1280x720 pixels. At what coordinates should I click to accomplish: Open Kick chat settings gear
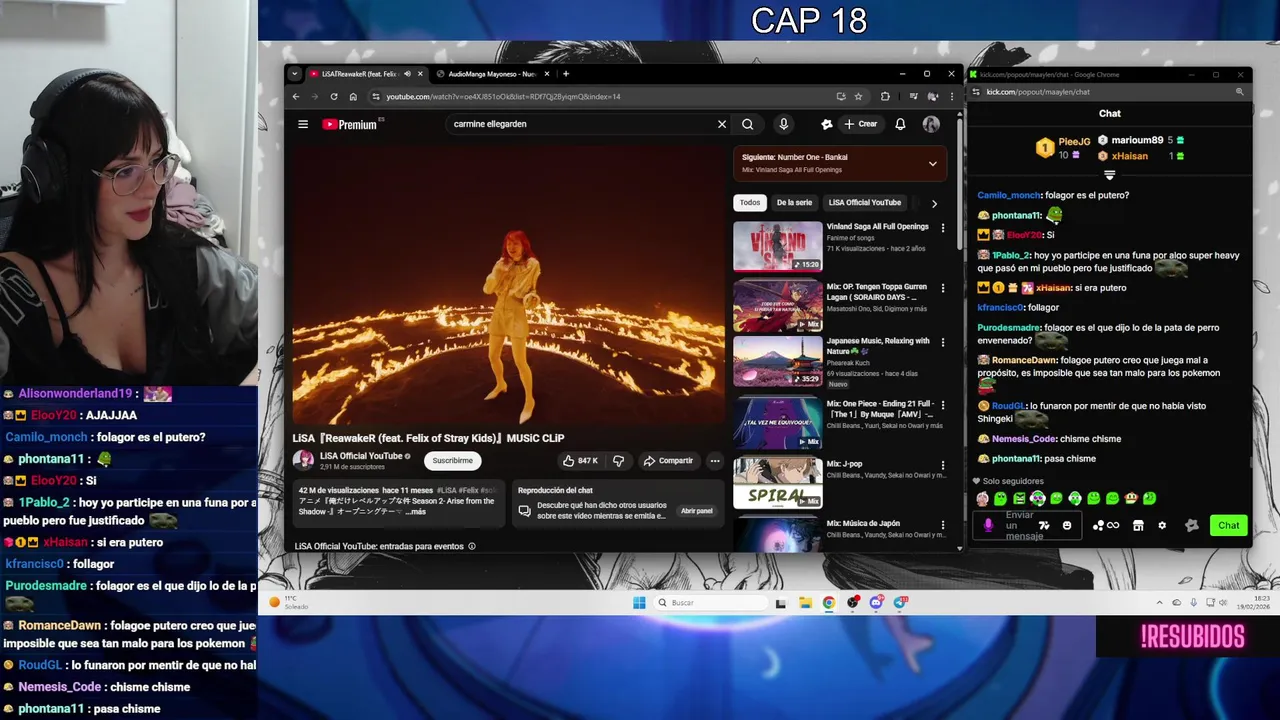[x=1162, y=526]
